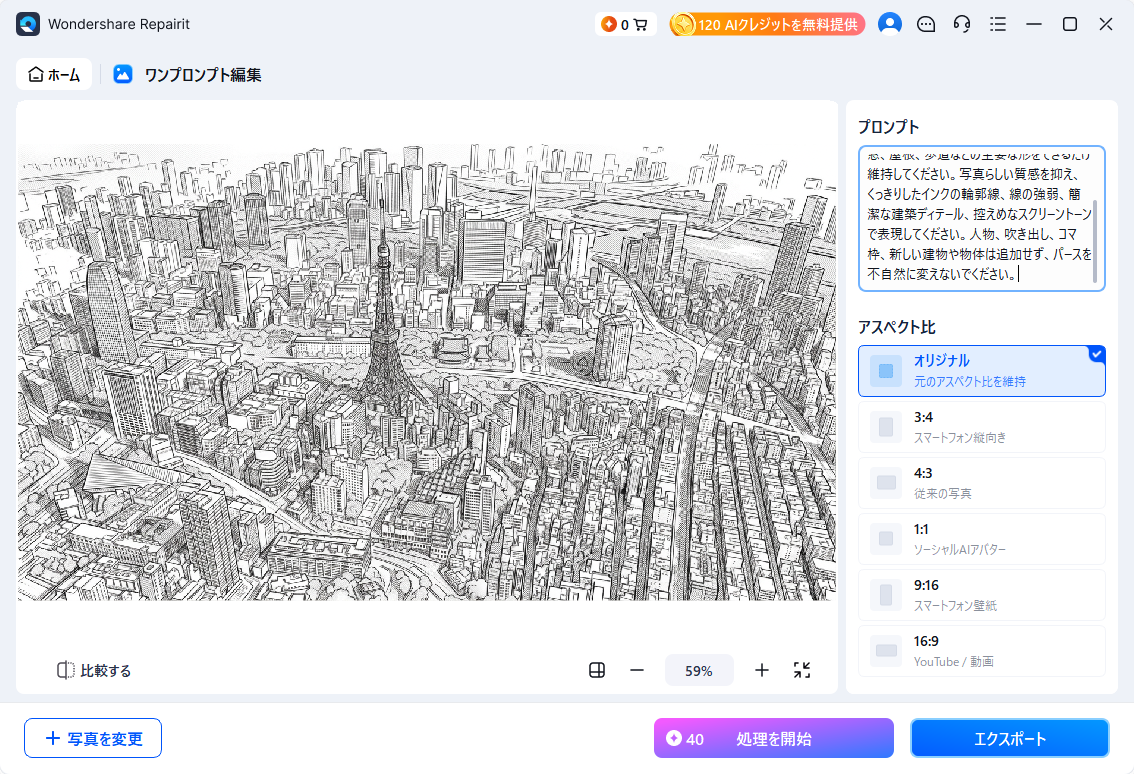
Task: Click the ワンプロンプト編集 image icon
Action: (x=123, y=74)
